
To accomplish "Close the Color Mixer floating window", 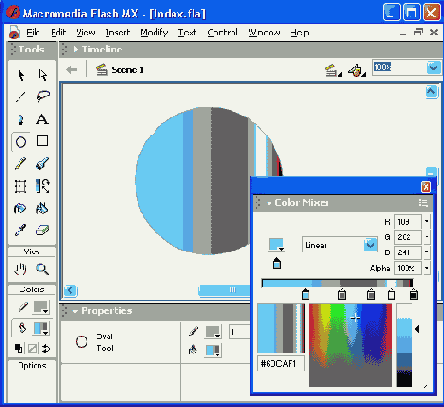I will tap(426, 187).
